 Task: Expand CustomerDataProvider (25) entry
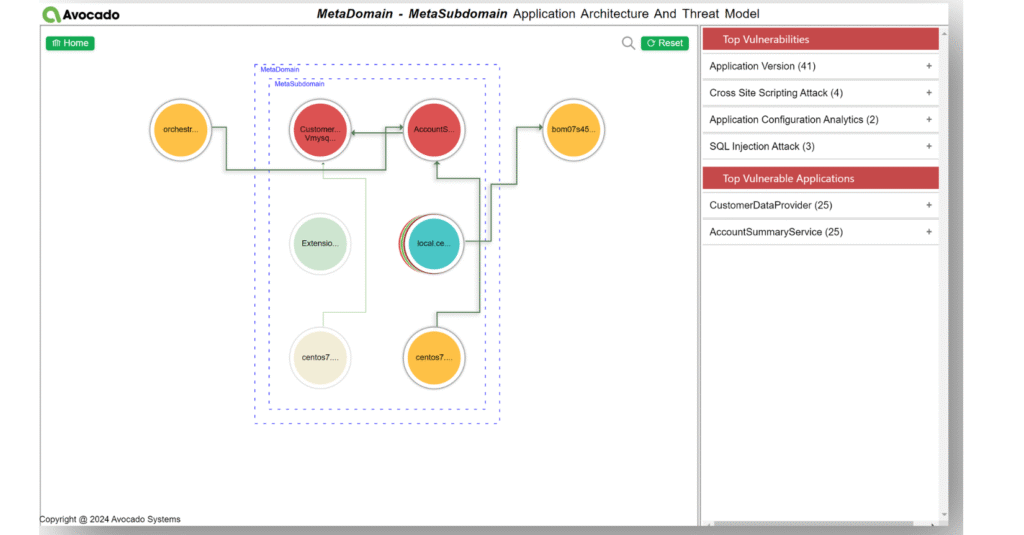(928, 205)
